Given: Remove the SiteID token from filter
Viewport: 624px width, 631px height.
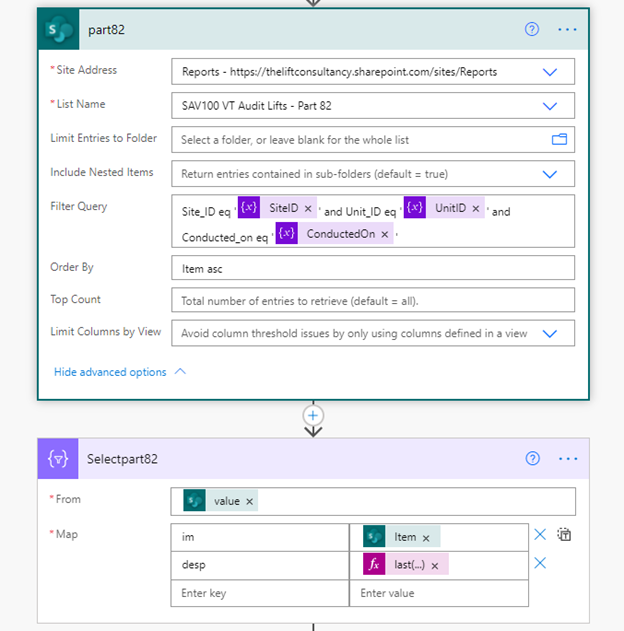Looking at the screenshot, I should click(x=308, y=209).
